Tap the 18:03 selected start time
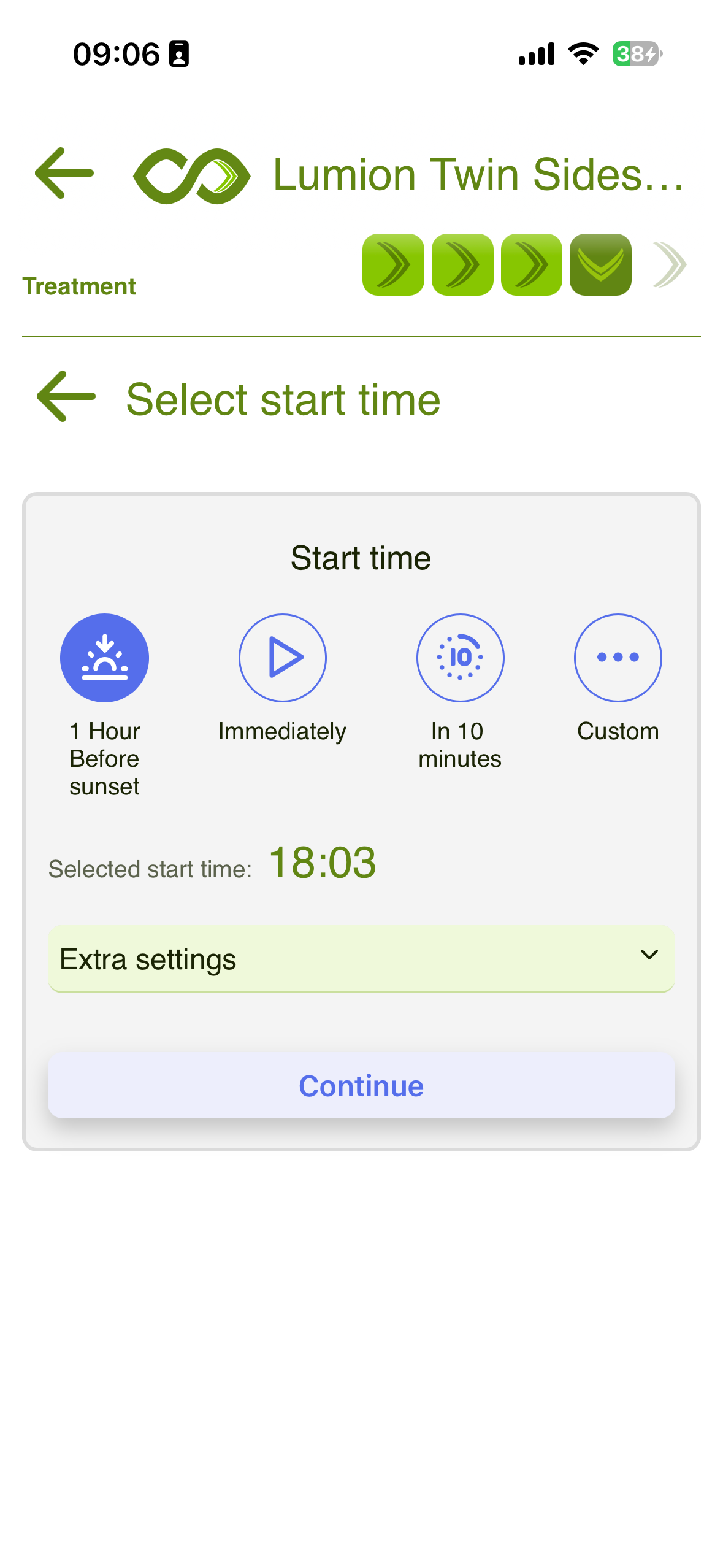The image size is (723, 1568). pos(323,863)
